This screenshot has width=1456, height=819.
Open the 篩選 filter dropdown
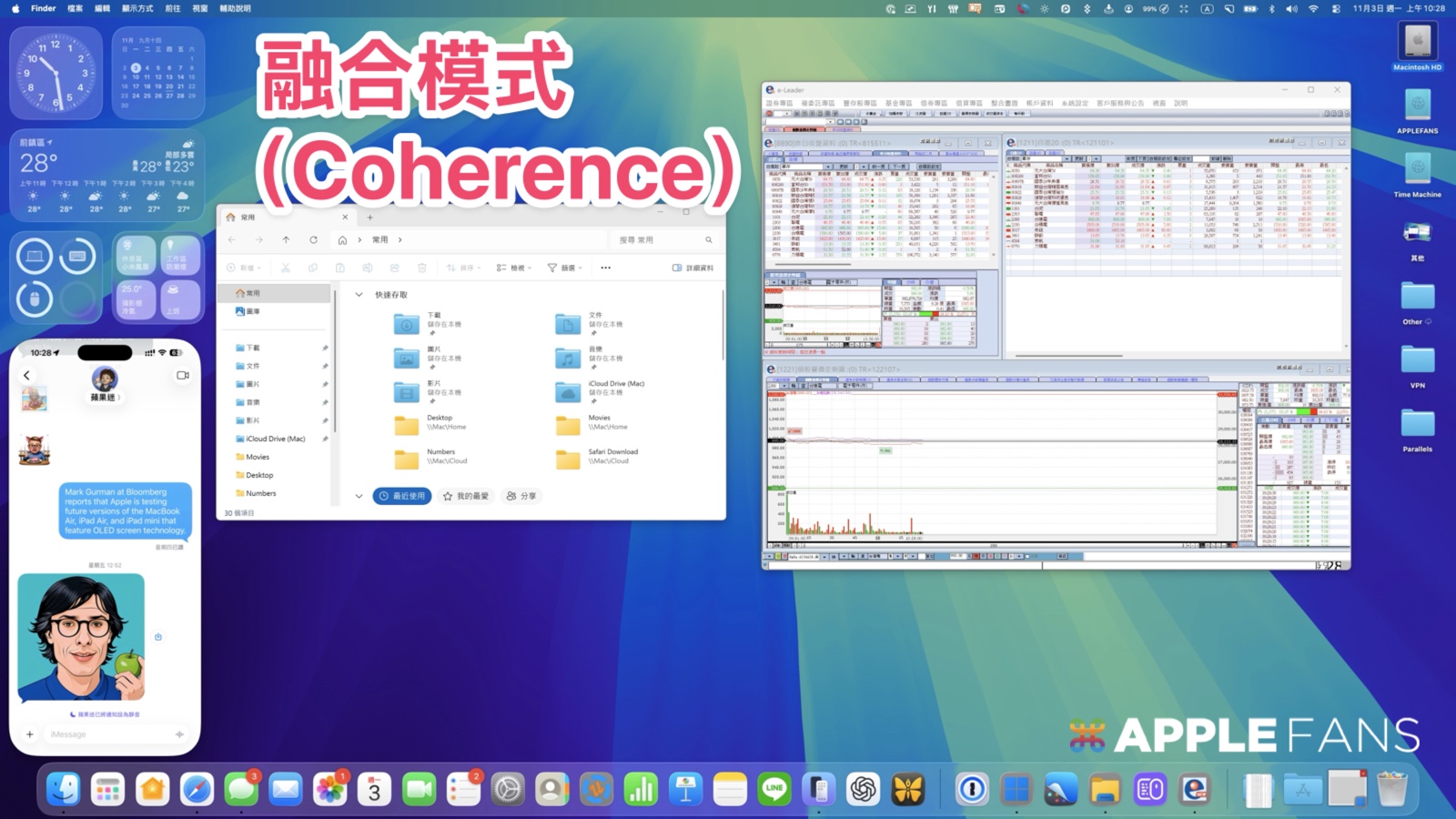[x=564, y=268]
